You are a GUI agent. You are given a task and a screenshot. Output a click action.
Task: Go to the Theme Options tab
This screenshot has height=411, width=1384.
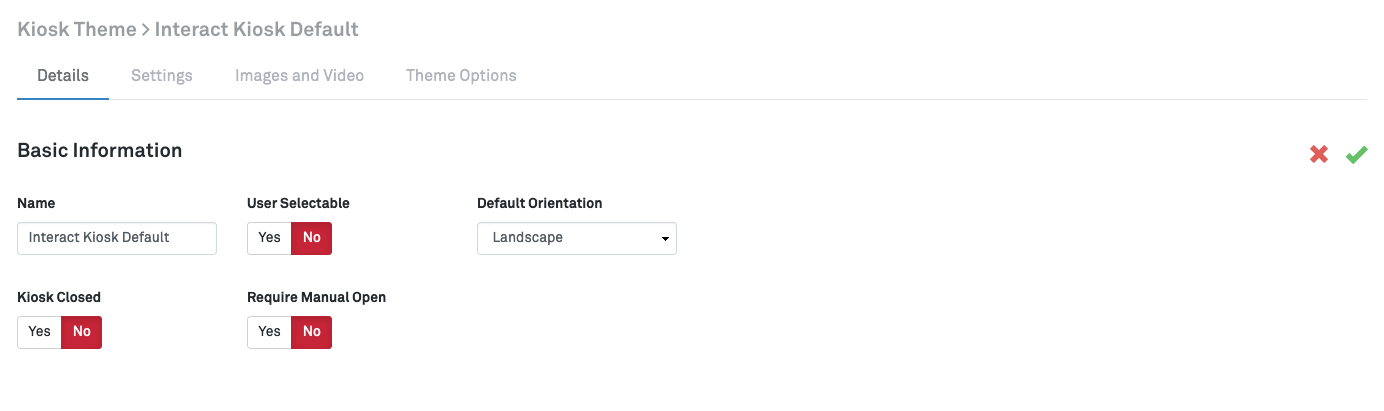461,76
